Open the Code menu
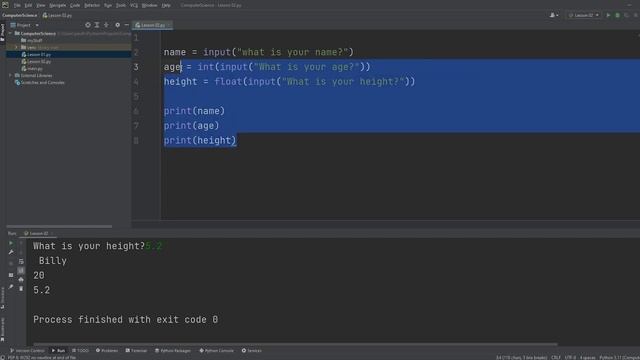The height and width of the screenshot is (360, 640). 75,5
